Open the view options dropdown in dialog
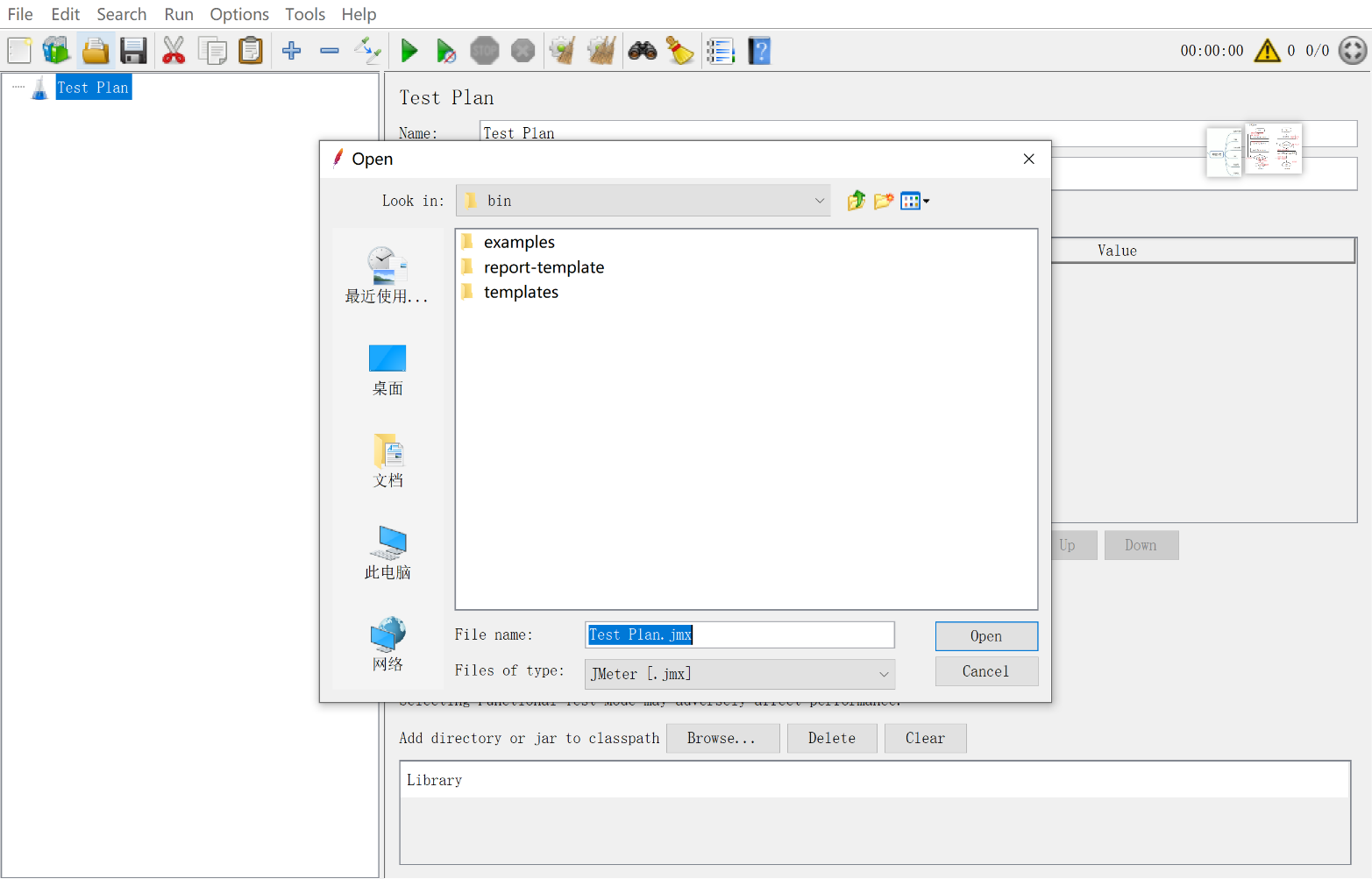This screenshot has width=1372, height=879. 915,201
